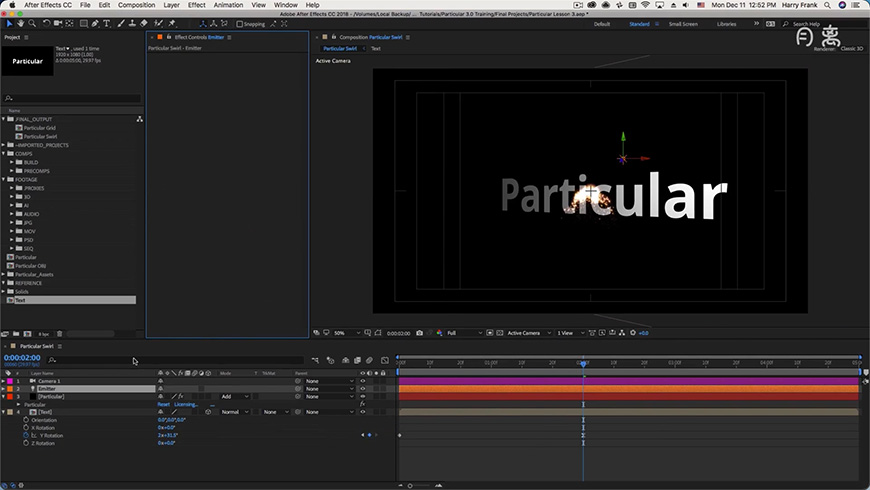Select the Roto Brush tool
The height and width of the screenshot is (490, 870).
point(158,24)
